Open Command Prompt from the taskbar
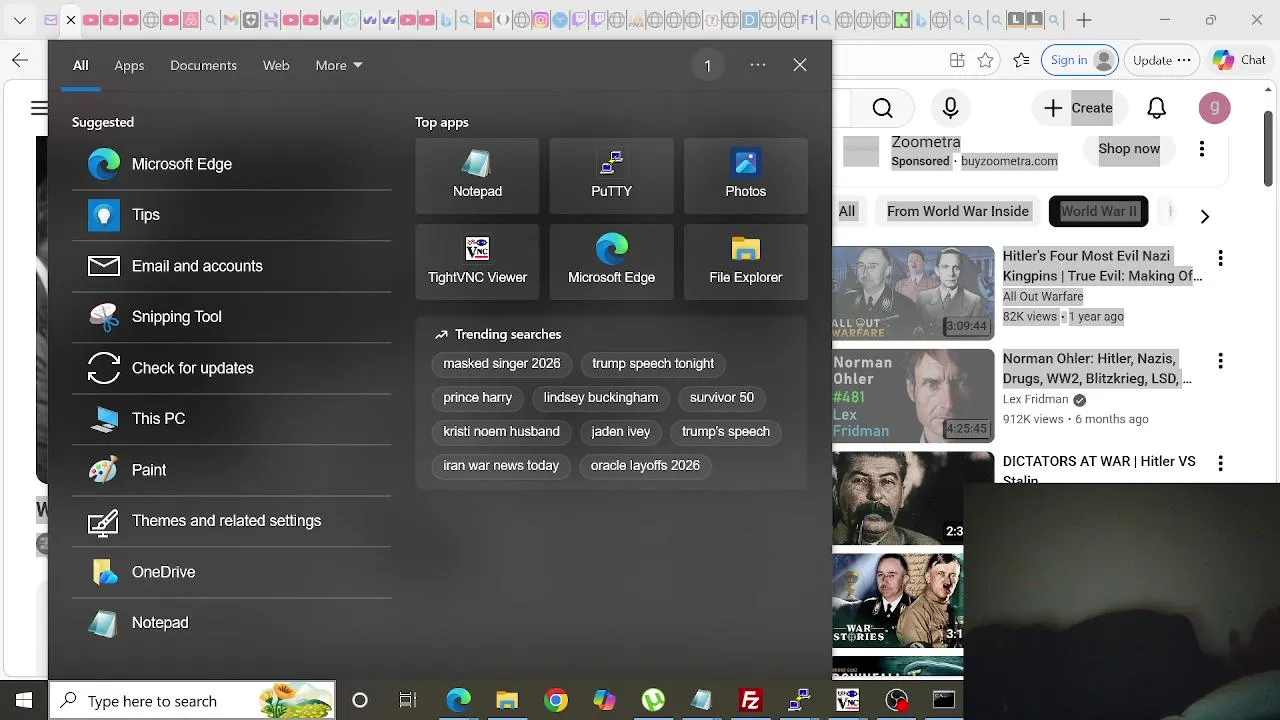This screenshot has height=720, width=1280. click(x=944, y=701)
